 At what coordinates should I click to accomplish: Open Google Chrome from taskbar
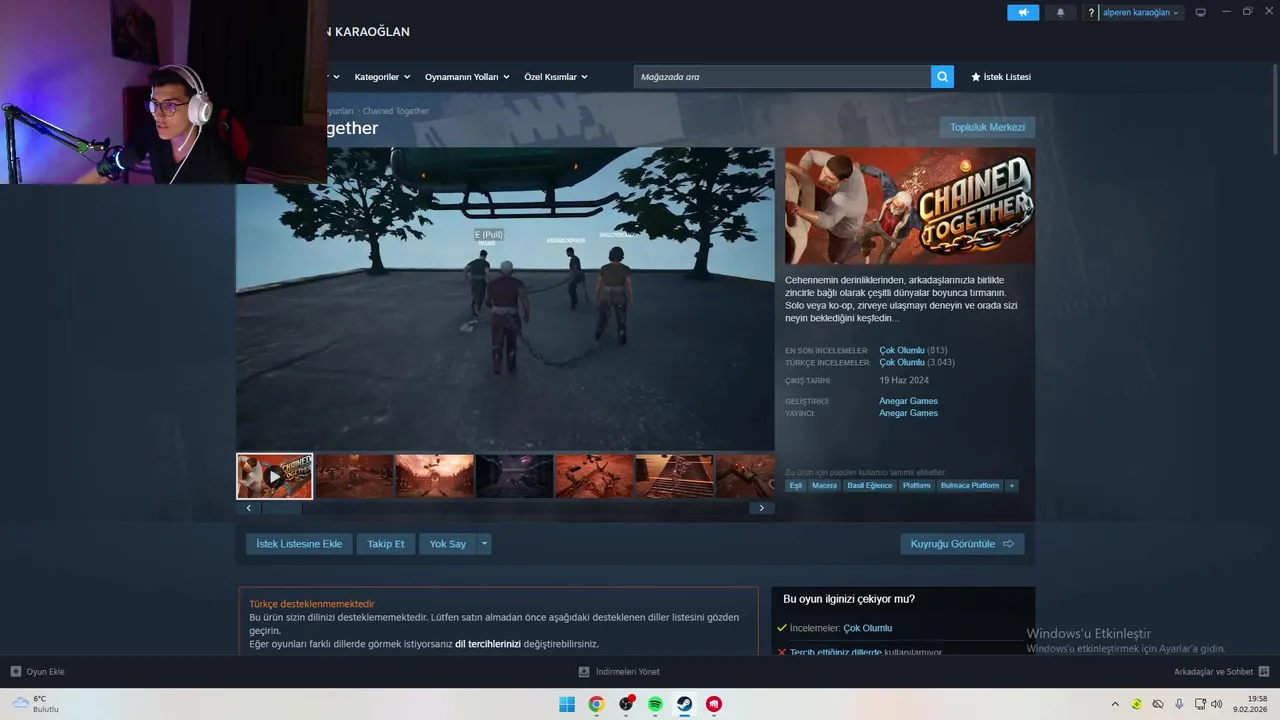coord(596,704)
